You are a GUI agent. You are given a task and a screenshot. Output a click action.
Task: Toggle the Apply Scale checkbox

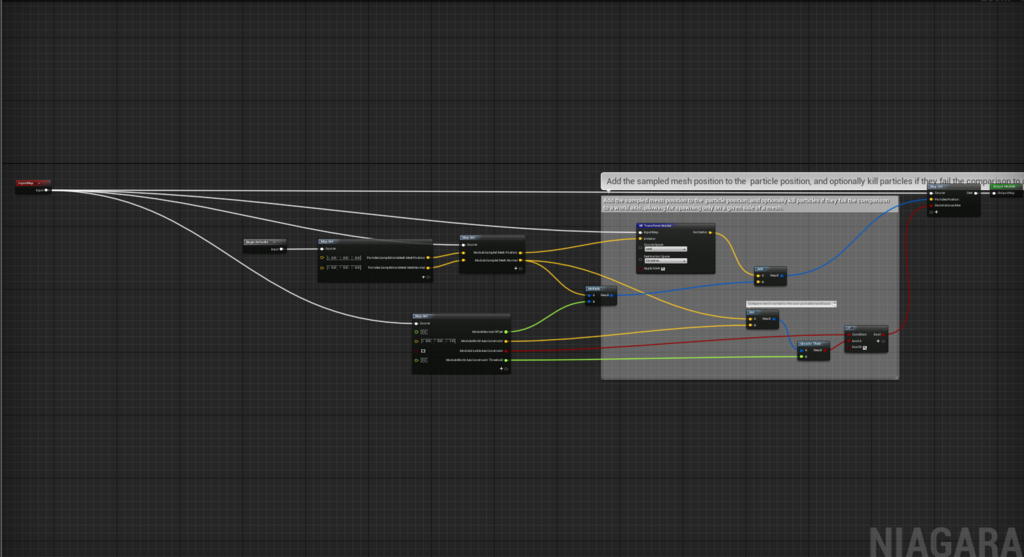coord(663,268)
